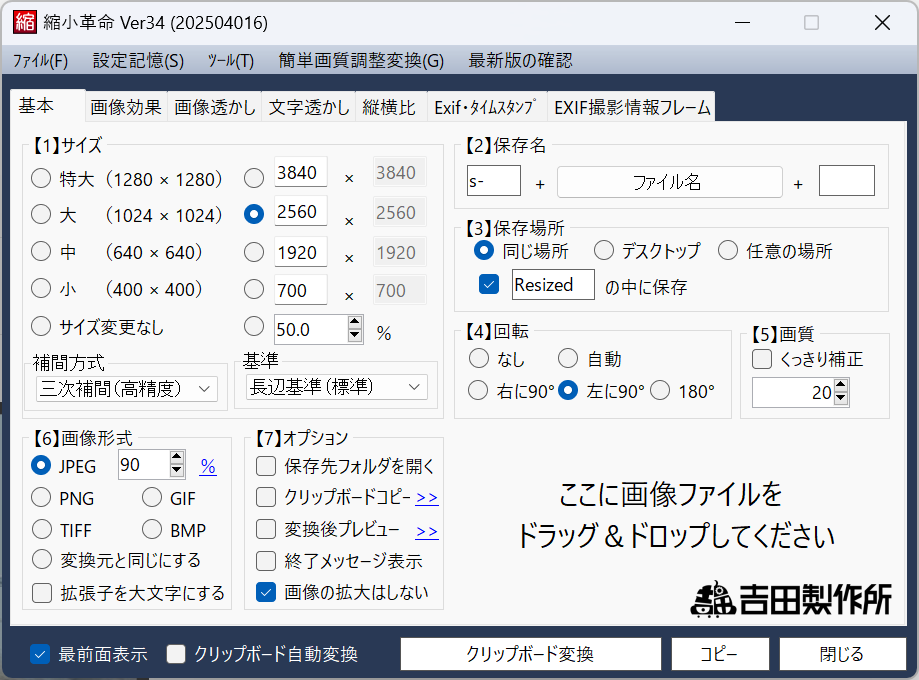Select the PNG image format
The height and width of the screenshot is (680, 919).
pos(42,498)
